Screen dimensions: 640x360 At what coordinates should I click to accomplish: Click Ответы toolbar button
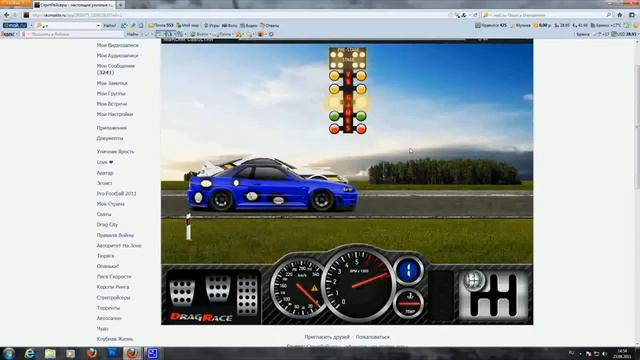click(x=269, y=25)
